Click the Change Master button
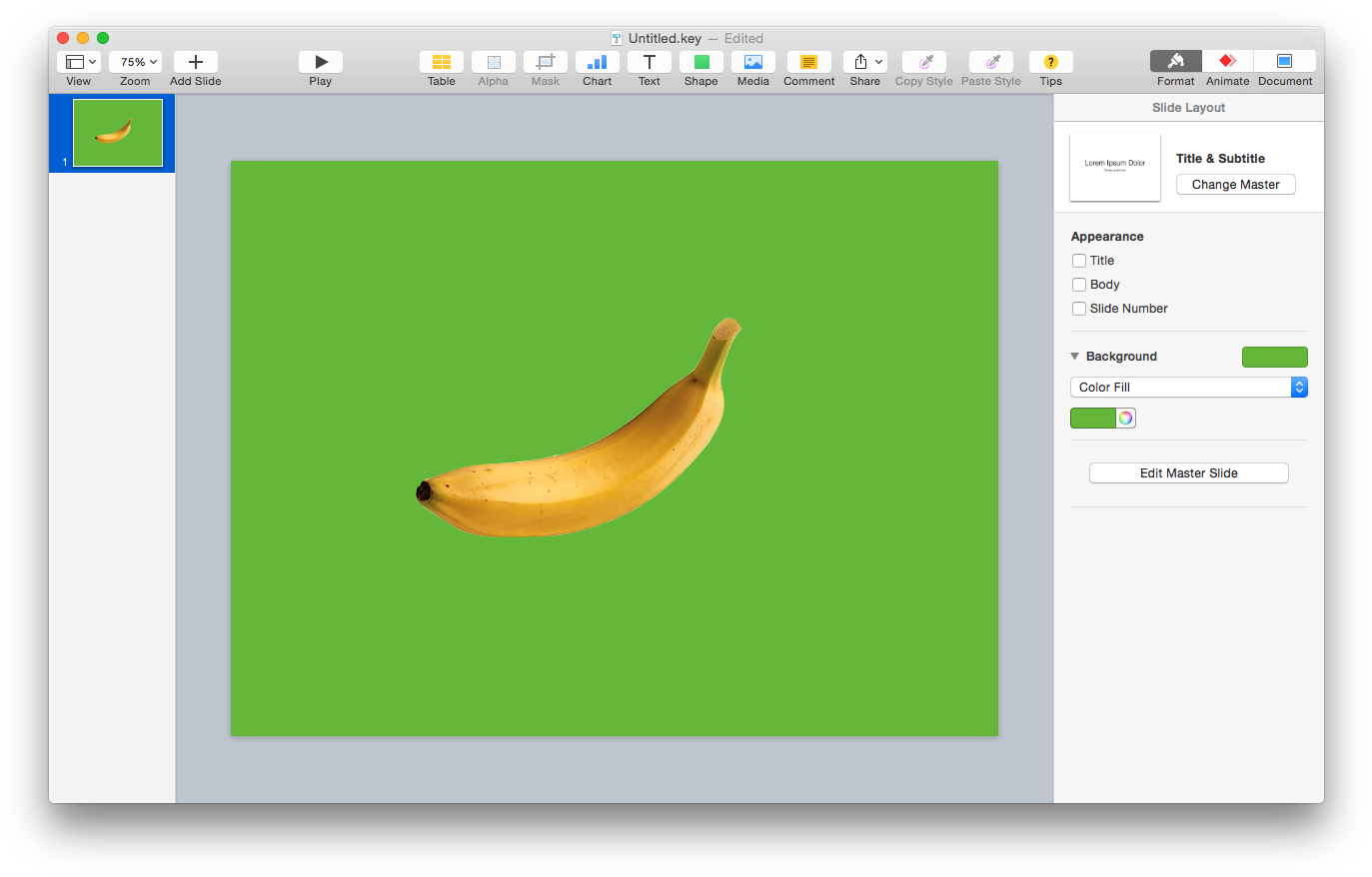Viewport: 1372px width, 877px height. [x=1235, y=185]
